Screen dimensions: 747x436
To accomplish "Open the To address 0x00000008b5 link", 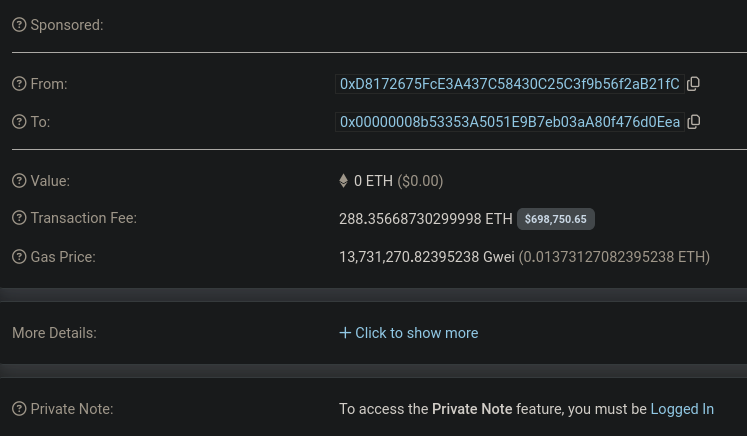I will coord(510,122).
